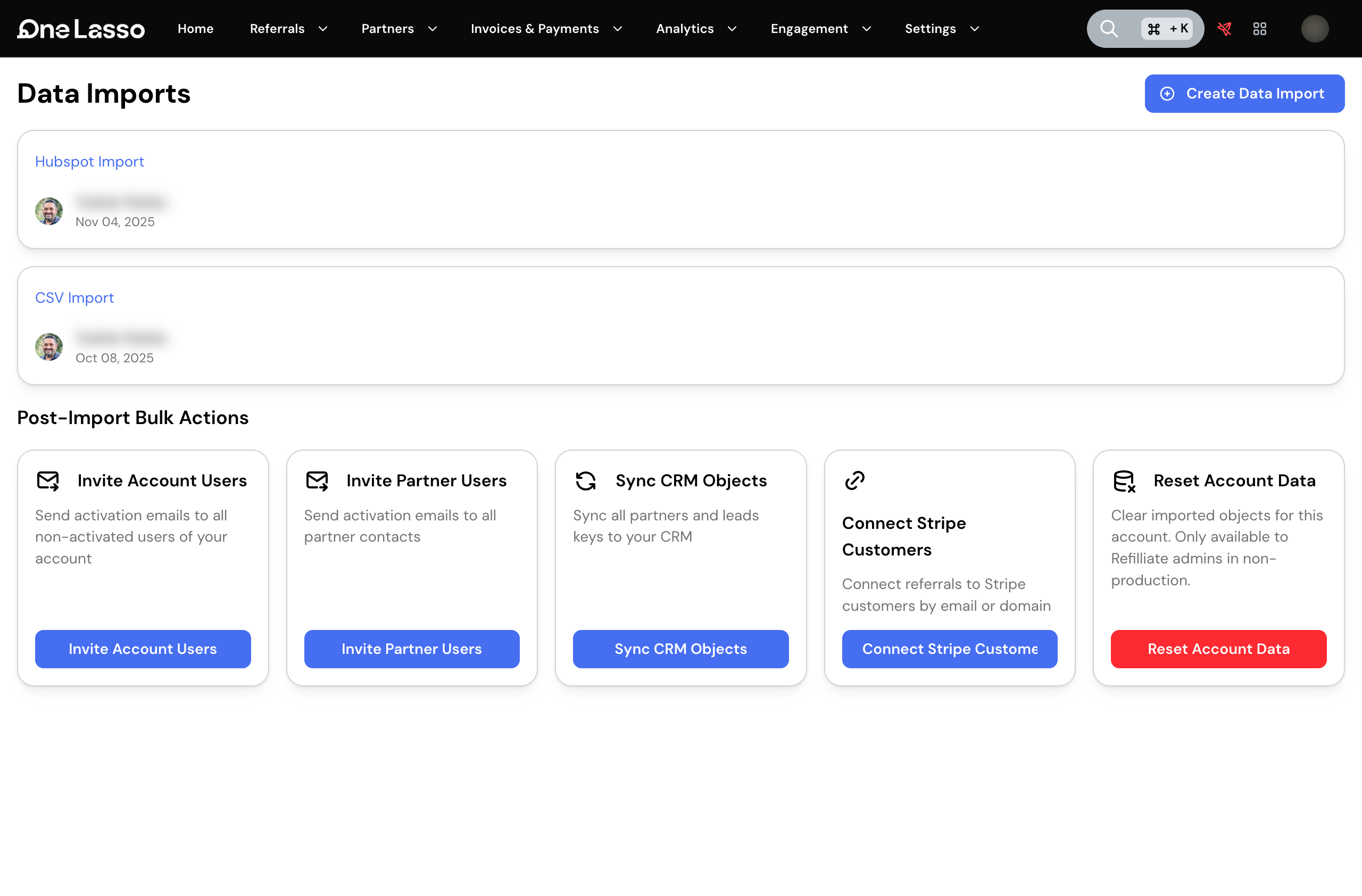Viewport: 1362px width, 896px height.
Task: Click the Invite Account Users envelope icon
Action: (48, 480)
